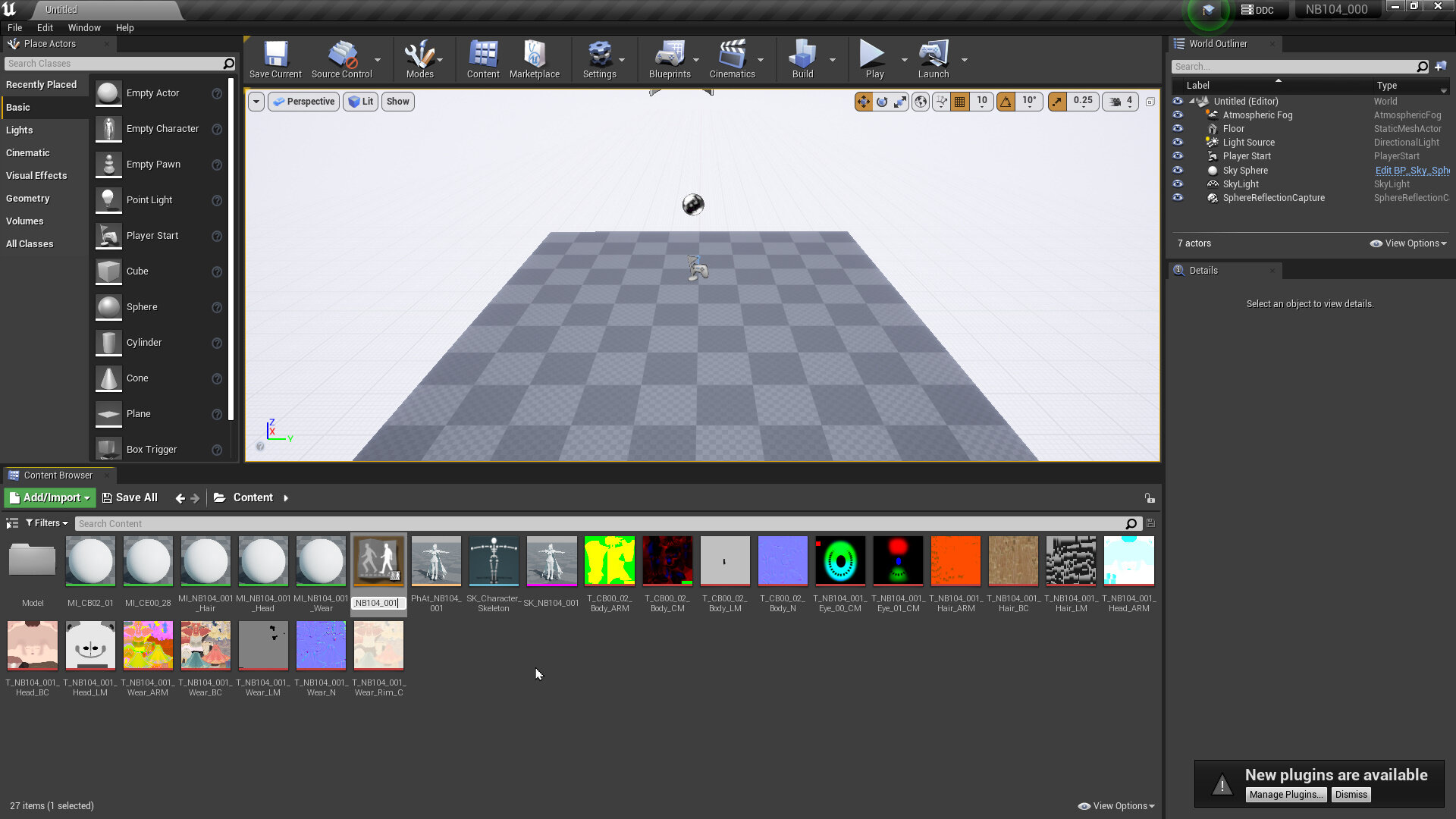Toggle visibility of the Light Source actor
Viewport: 1456px width, 819px height.
click(1178, 143)
